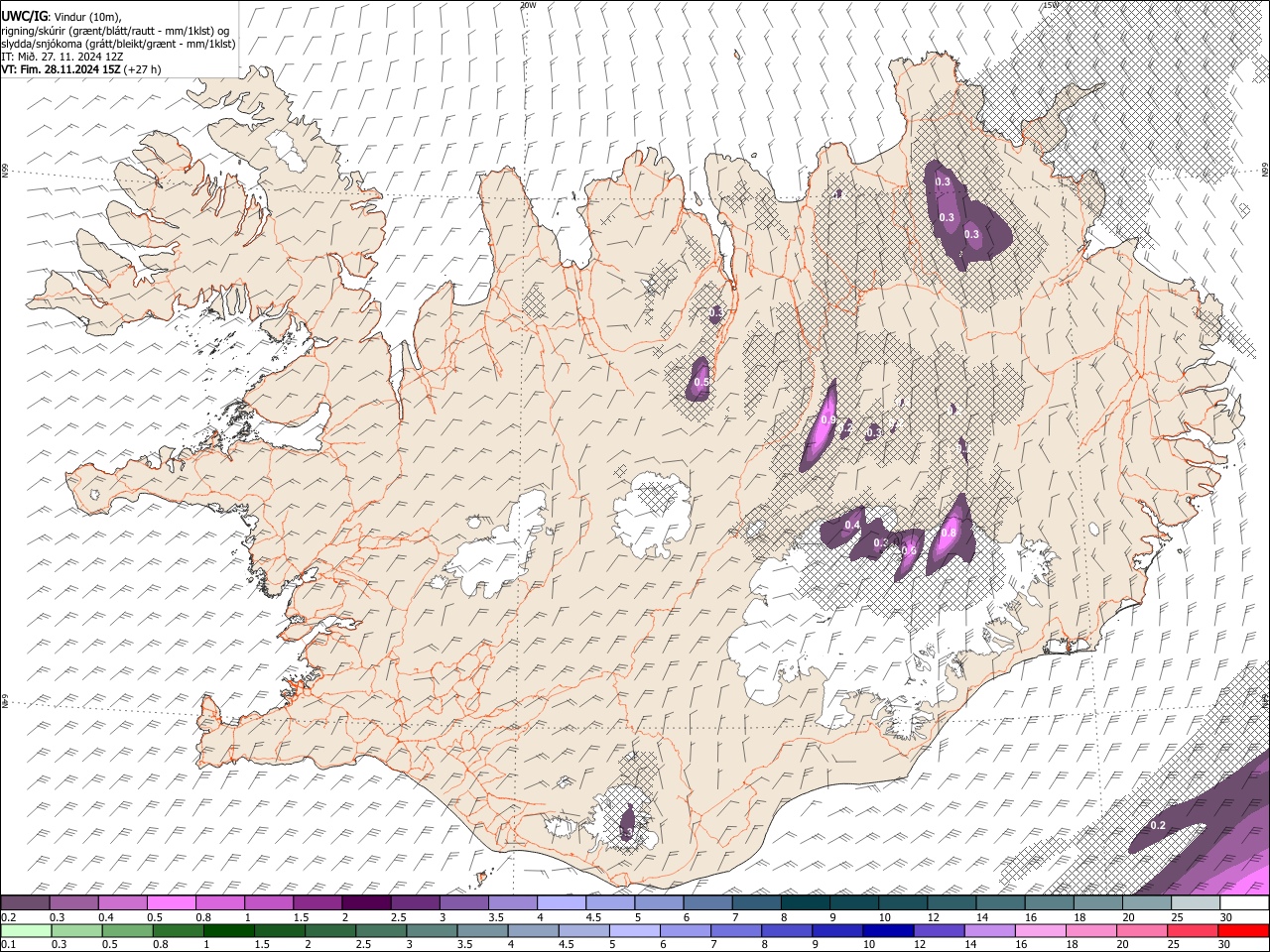This screenshot has width=1270, height=952.
Task: Click the "rigning/skúrir" legend description line
Action: pos(115,30)
